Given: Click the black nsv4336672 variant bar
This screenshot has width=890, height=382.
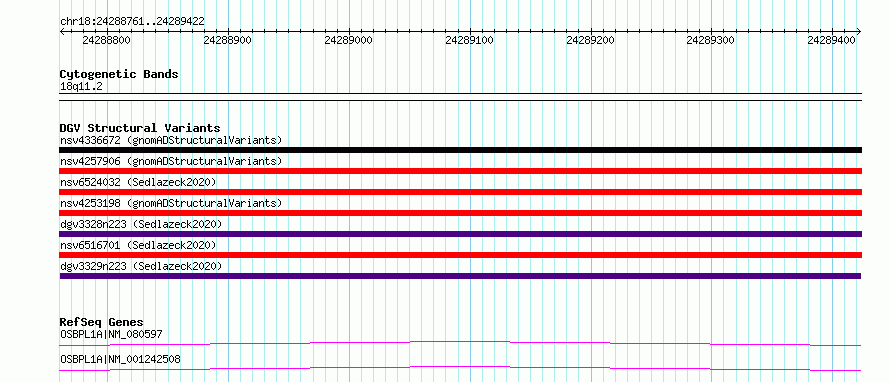Looking at the screenshot, I should tap(460, 150).
